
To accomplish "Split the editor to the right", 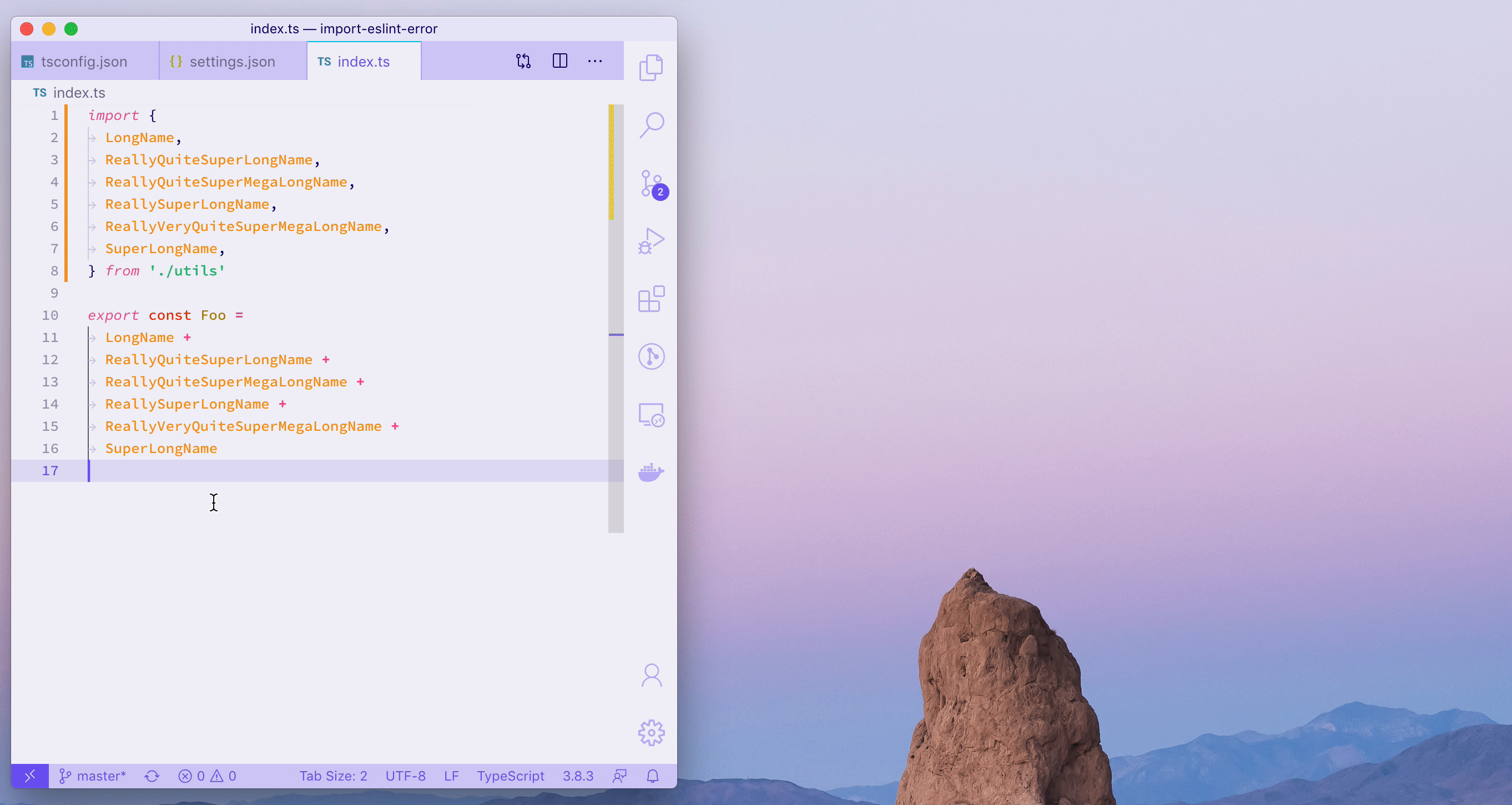I will tap(560, 61).
